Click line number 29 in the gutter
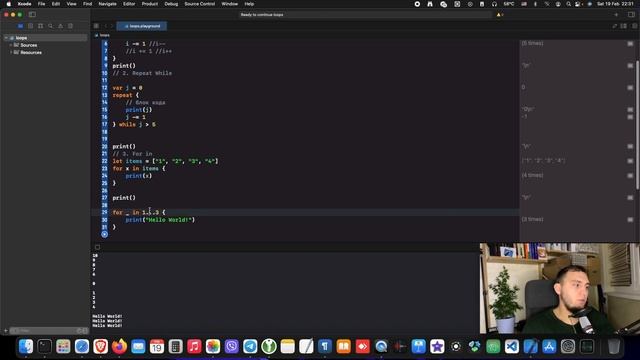Screen dimensions: 640x360 [x=104, y=212]
